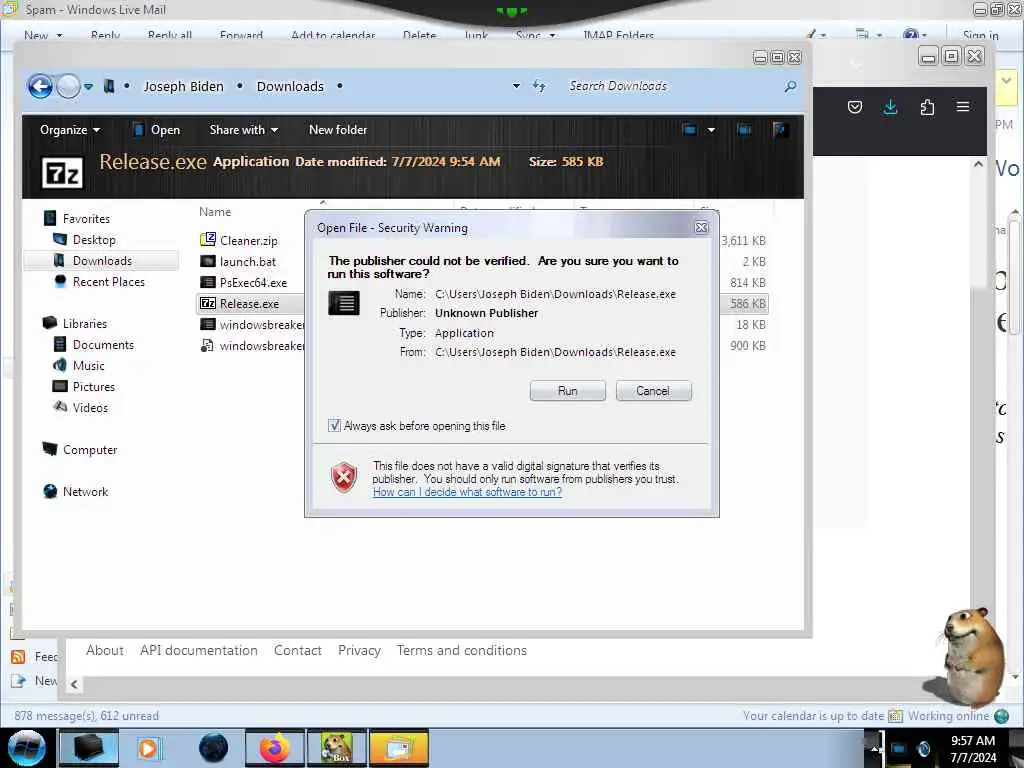Focus the Search Downloads field
The height and width of the screenshot is (768, 1024).
(673, 86)
